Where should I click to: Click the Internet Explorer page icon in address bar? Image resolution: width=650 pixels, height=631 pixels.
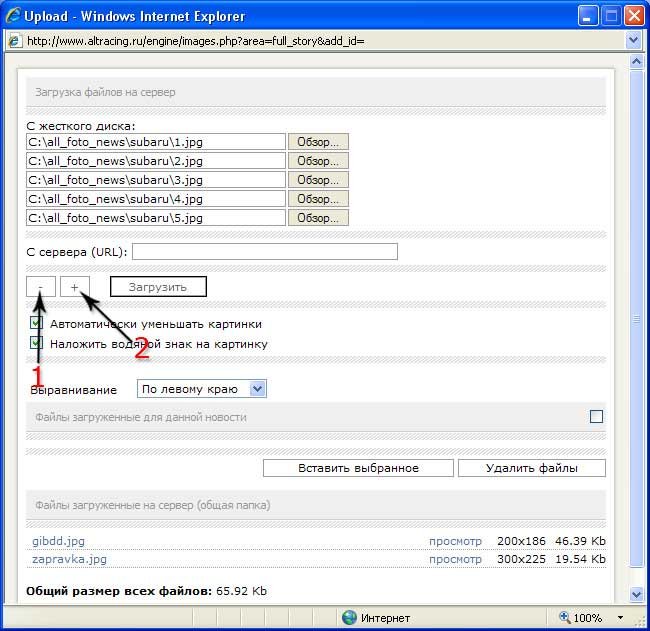15,41
